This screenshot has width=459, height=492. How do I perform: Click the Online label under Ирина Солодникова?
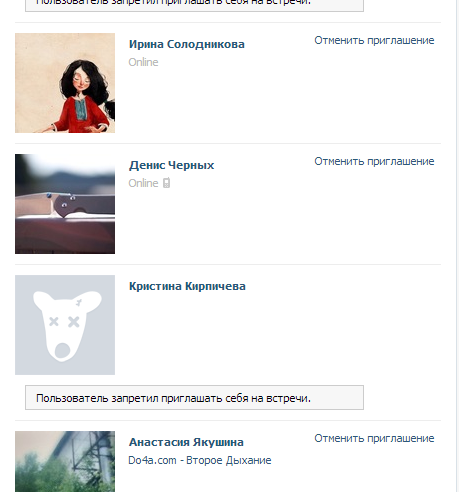coord(143,62)
